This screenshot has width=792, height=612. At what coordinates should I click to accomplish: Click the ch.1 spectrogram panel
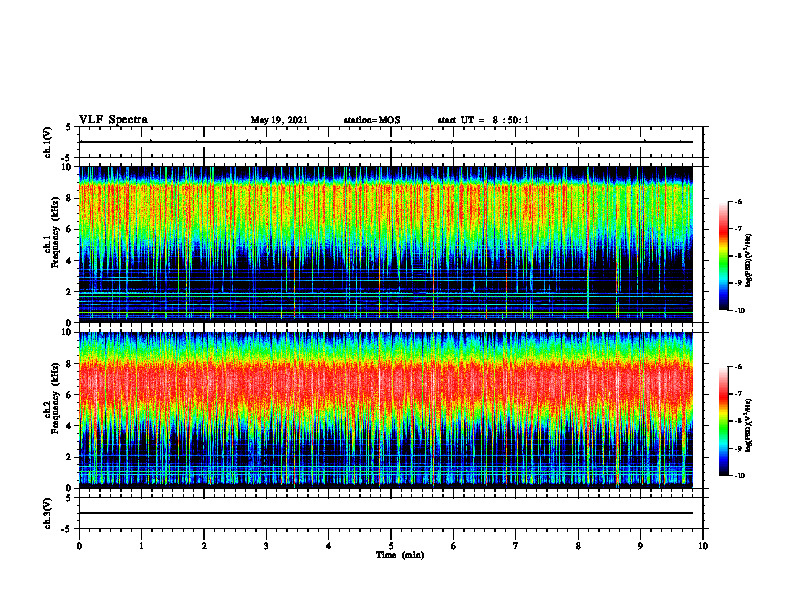[x=386, y=244]
